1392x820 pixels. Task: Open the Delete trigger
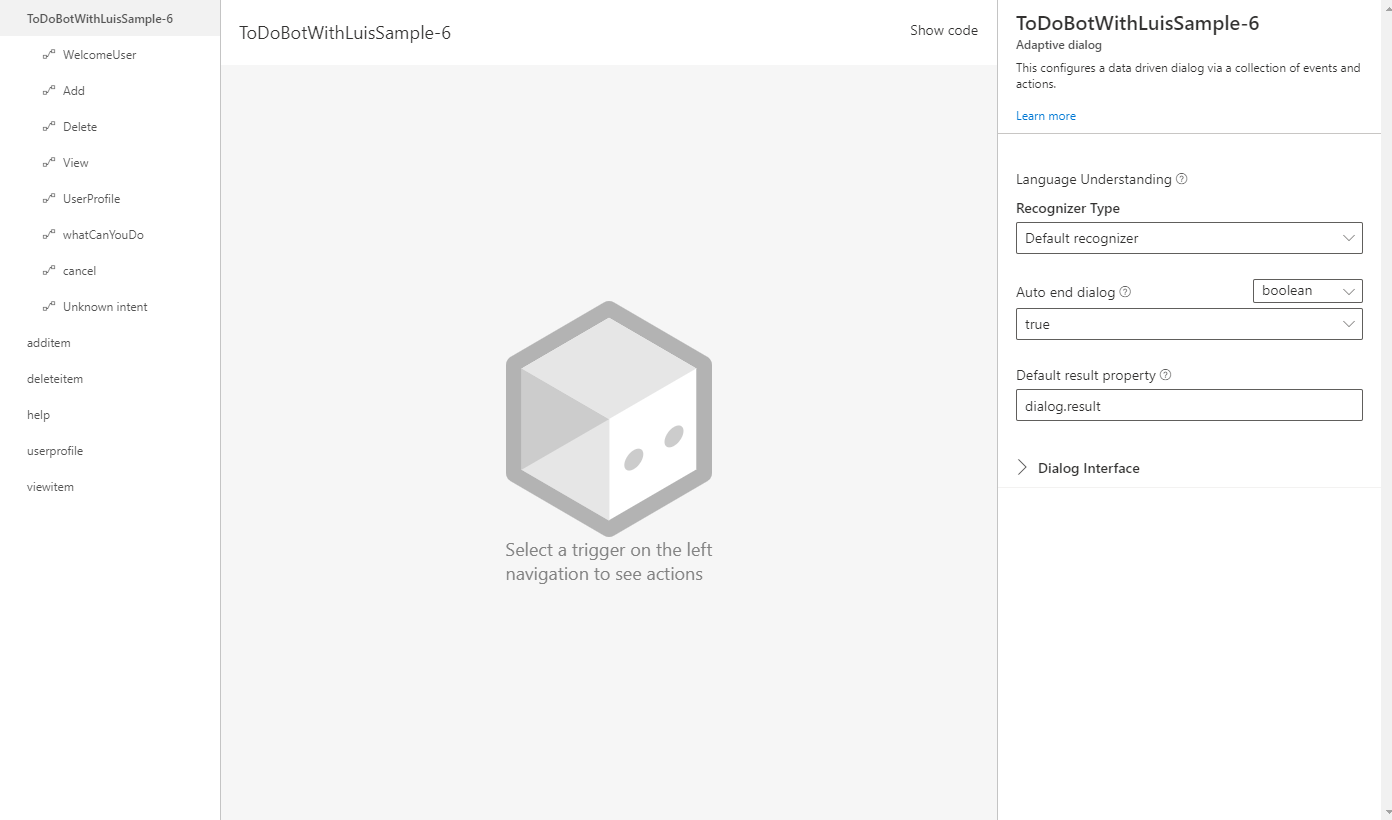(x=110, y=127)
